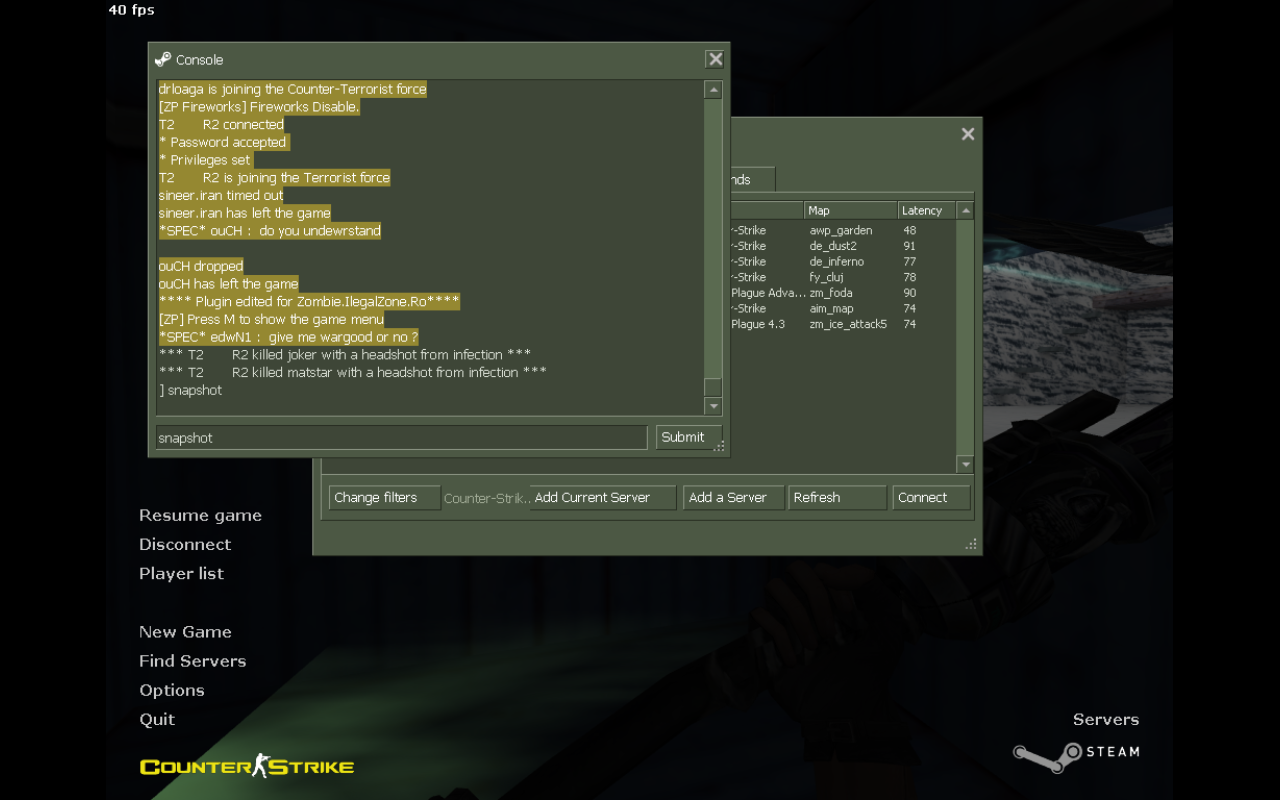Click the Counter-Strike logo at the bottom left
This screenshot has width=1280, height=800.
[247, 766]
